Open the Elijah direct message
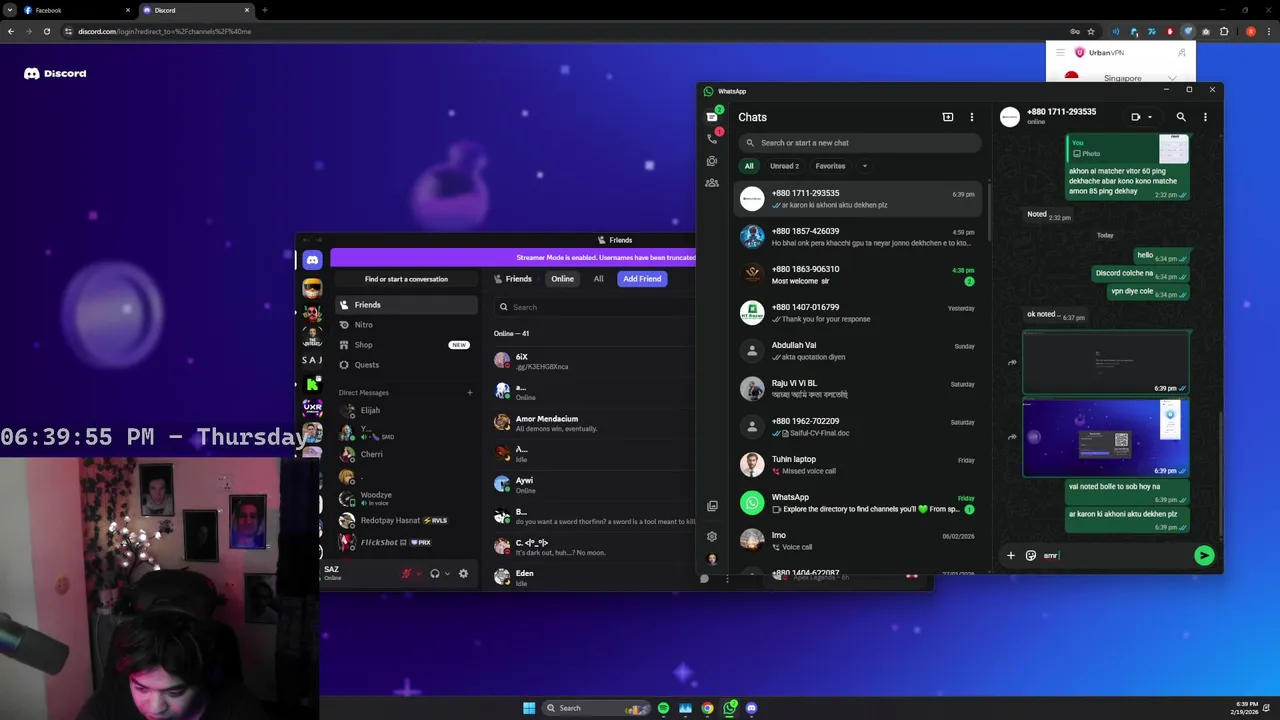1280x720 pixels. point(406,410)
